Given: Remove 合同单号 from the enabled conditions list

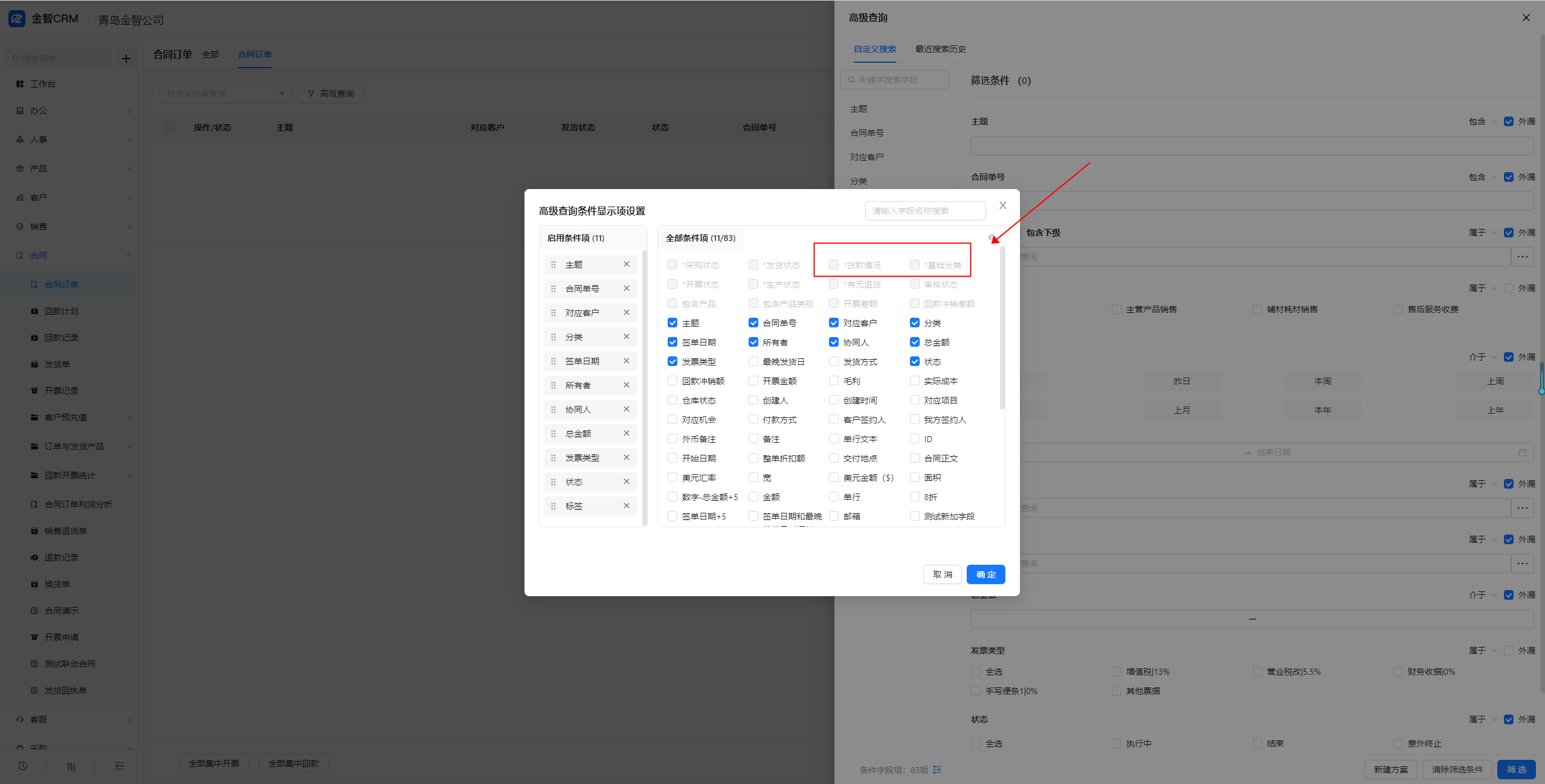Looking at the screenshot, I should pyautogui.click(x=627, y=289).
